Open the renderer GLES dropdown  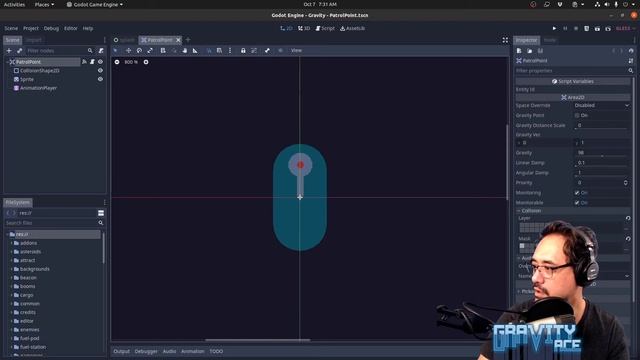(625, 29)
